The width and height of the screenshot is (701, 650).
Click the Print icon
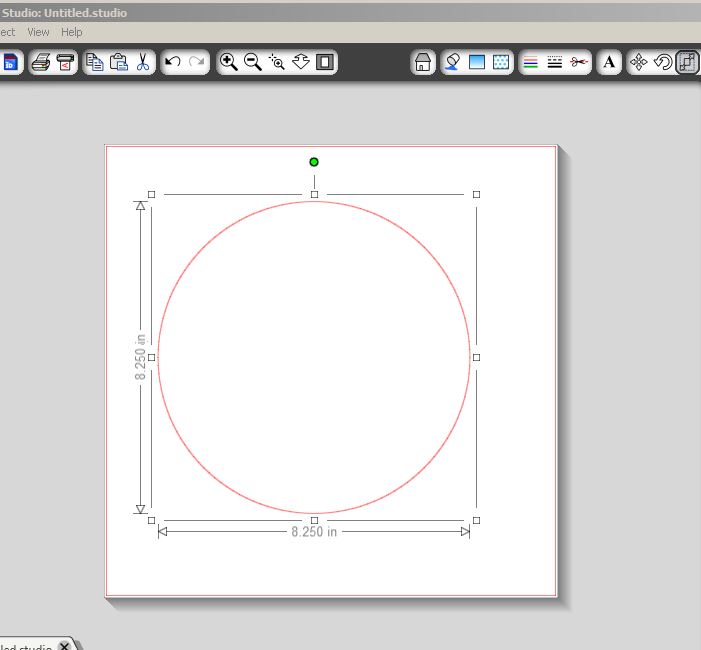(41, 62)
